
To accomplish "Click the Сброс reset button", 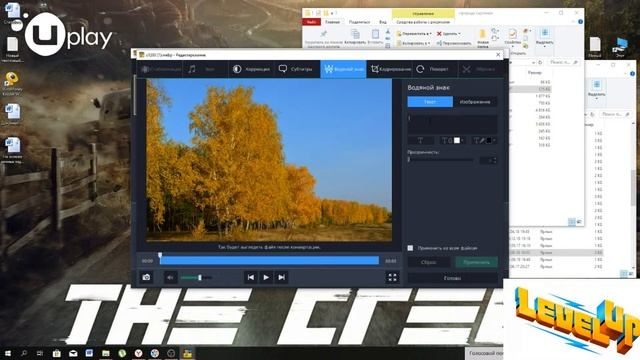I will pyautogui.click(x=429, y=262).
